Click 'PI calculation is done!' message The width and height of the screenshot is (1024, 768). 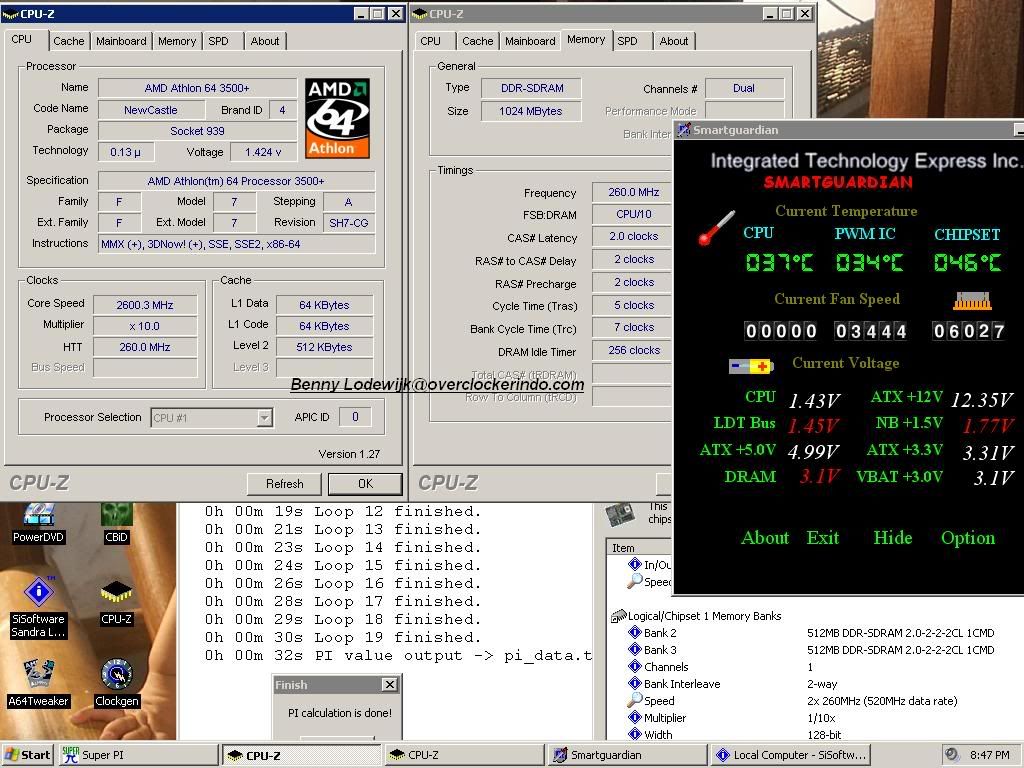point(340,713)
